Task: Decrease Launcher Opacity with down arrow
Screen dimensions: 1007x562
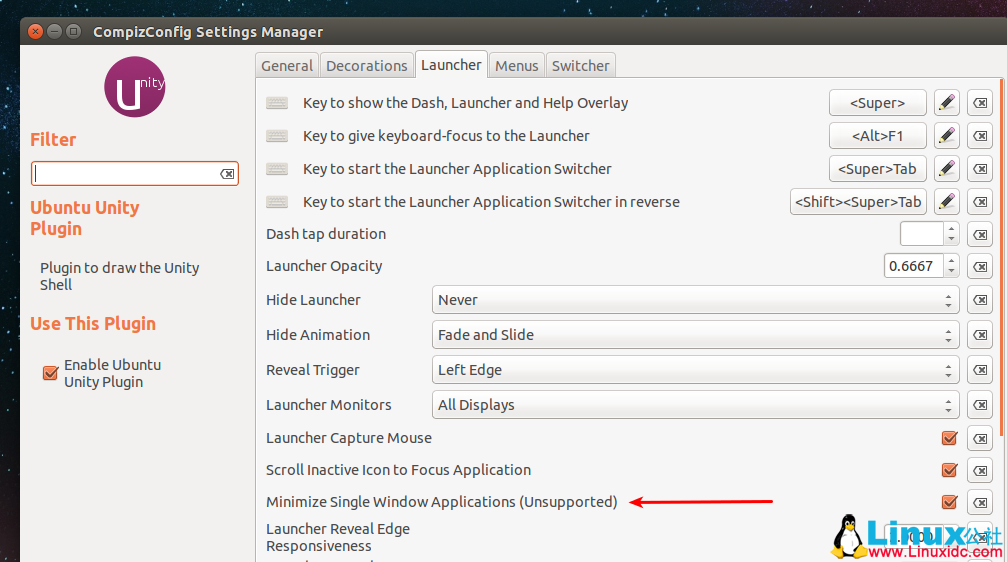Action: [x=951, y=271]
